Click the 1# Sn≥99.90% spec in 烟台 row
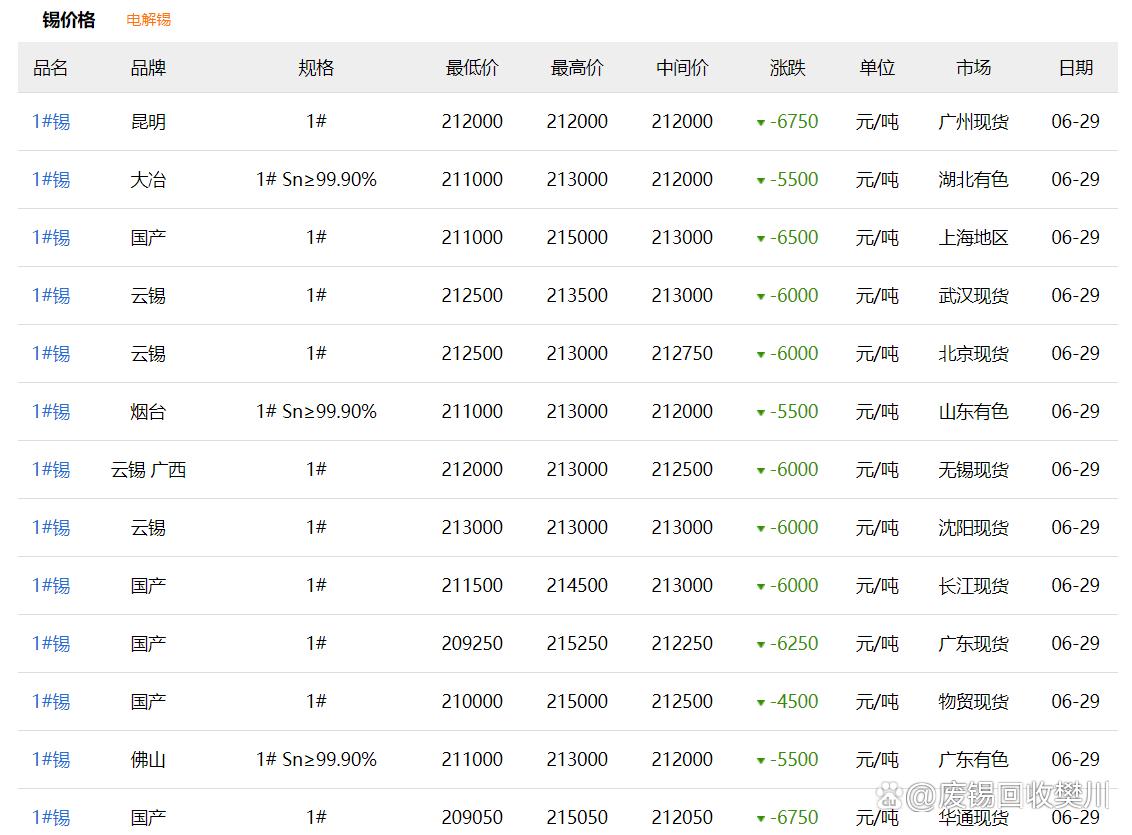Screen dimensions: 1132x835 (x=316, y=411)
